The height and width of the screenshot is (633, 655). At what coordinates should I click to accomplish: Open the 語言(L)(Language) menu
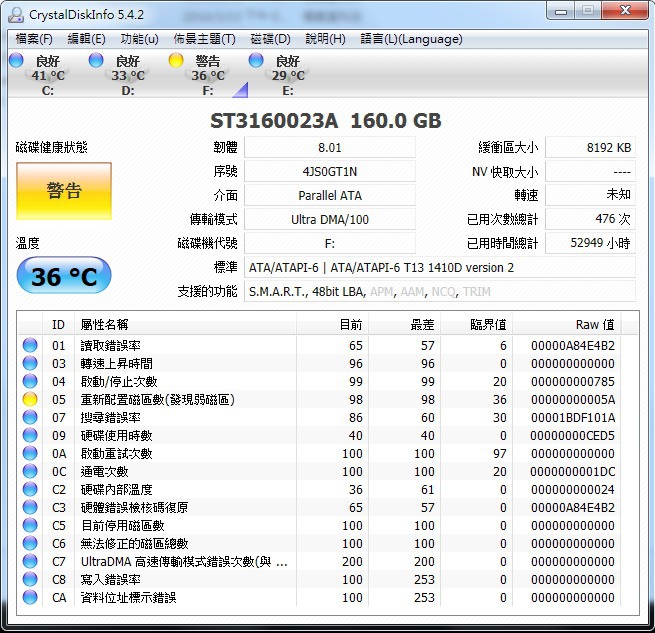tap(411, 39)
